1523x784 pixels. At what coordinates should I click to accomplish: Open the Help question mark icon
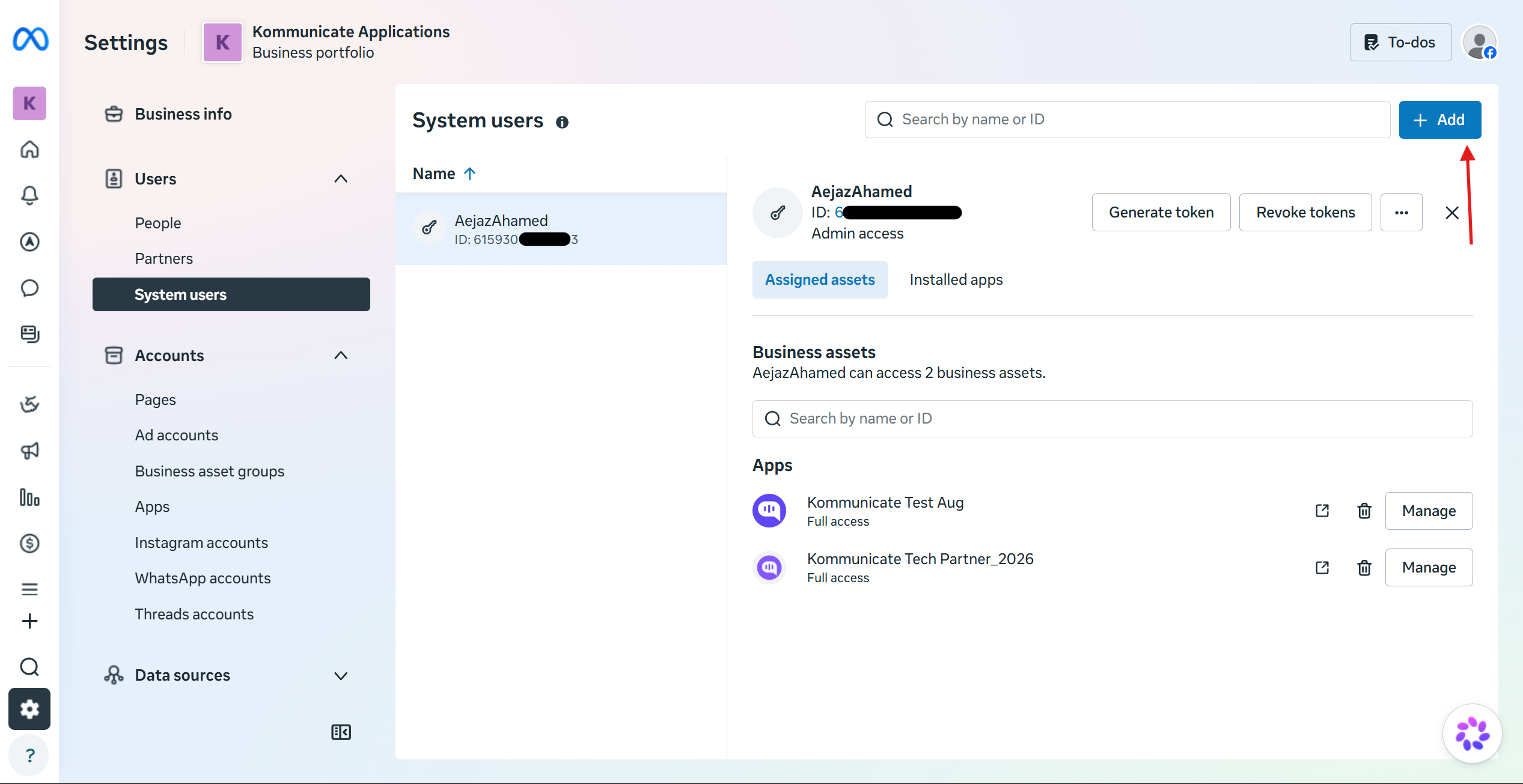click(x=29, y=755)
